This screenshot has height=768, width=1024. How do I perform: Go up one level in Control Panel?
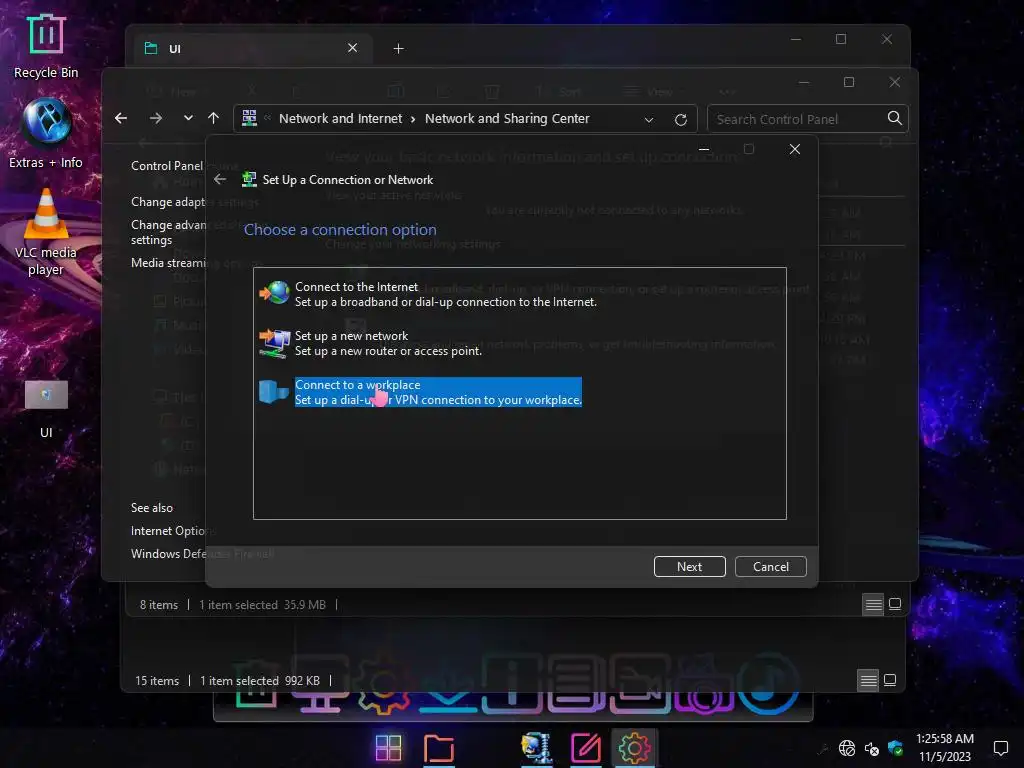tap(214, 118)
